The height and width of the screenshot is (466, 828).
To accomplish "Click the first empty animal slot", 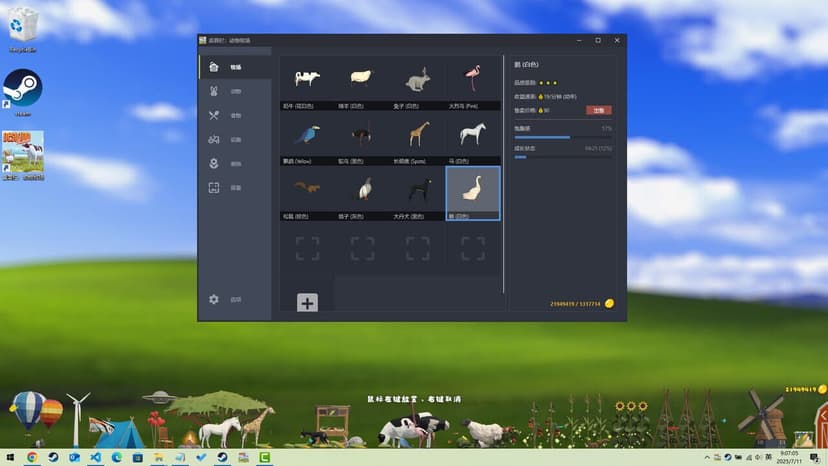I will pos(307,248).
